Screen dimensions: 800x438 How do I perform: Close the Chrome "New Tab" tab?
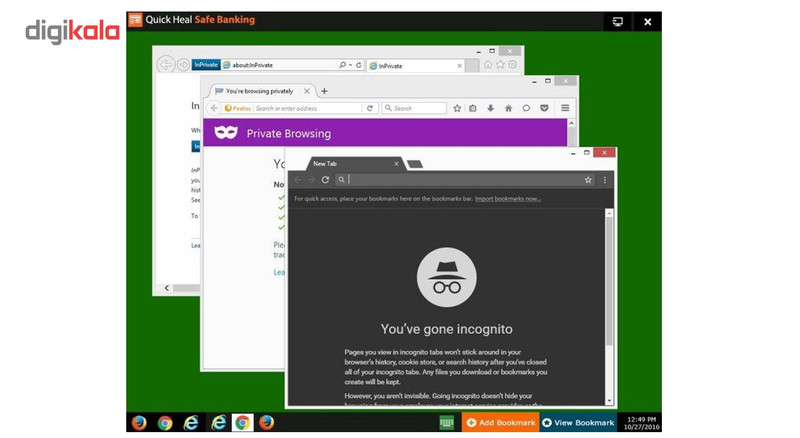pos(396,164)
